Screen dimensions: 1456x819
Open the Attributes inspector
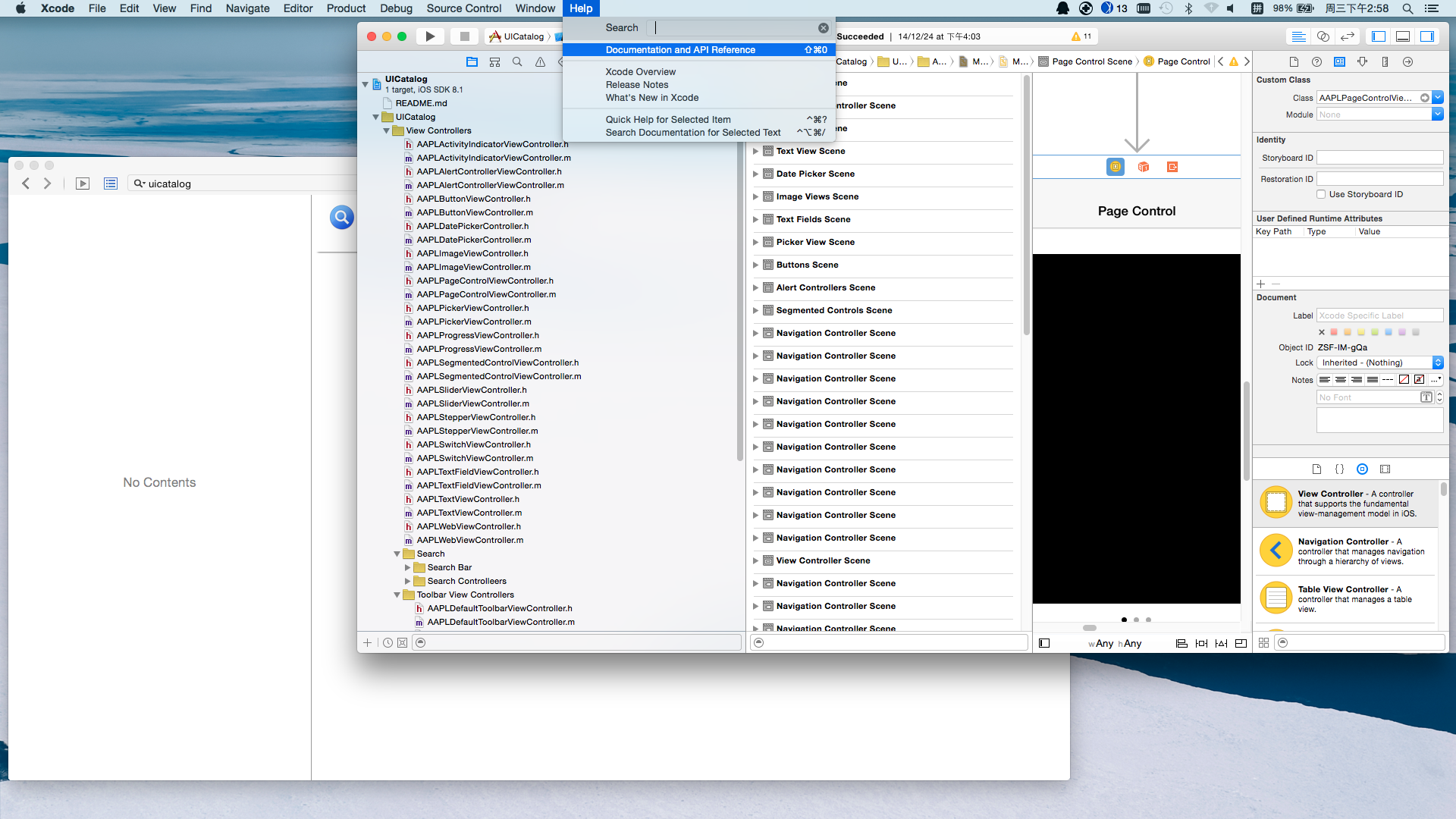coord(1362,62)
